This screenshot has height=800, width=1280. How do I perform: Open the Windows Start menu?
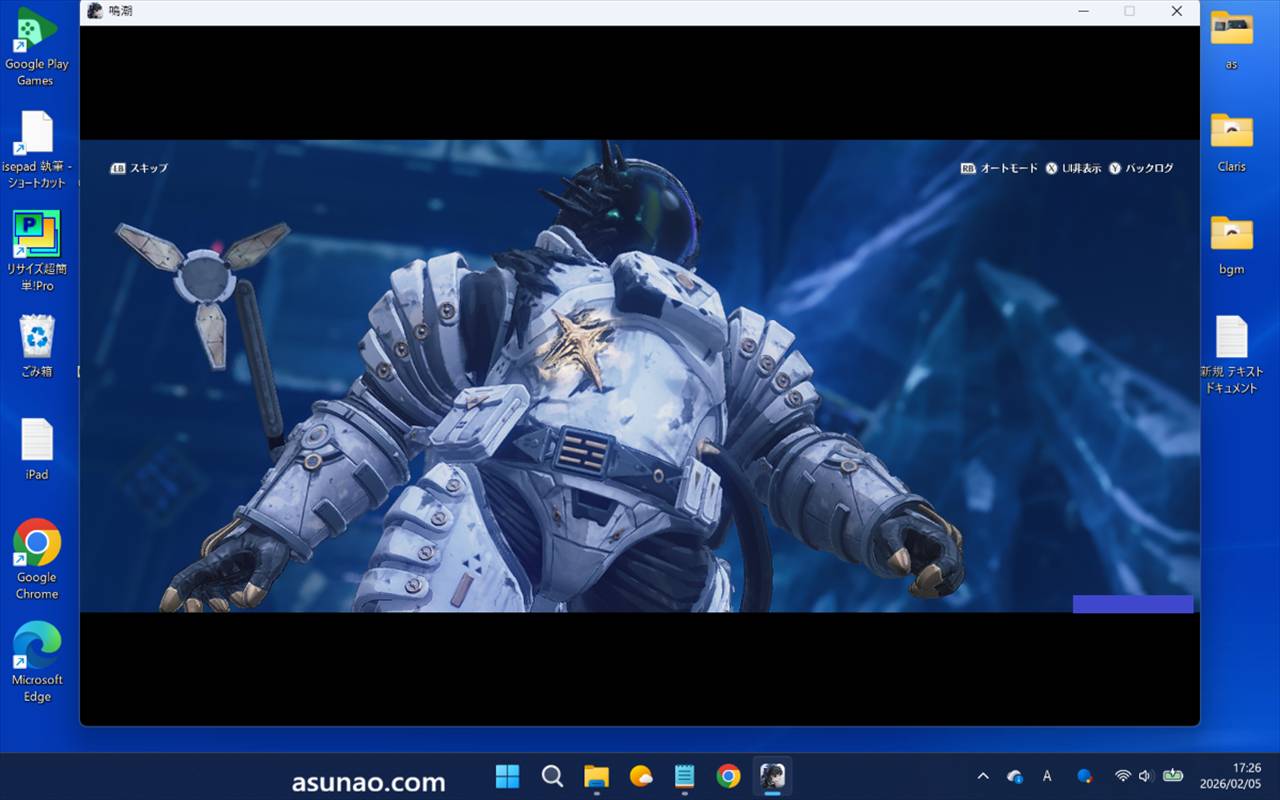click(508, 776)
